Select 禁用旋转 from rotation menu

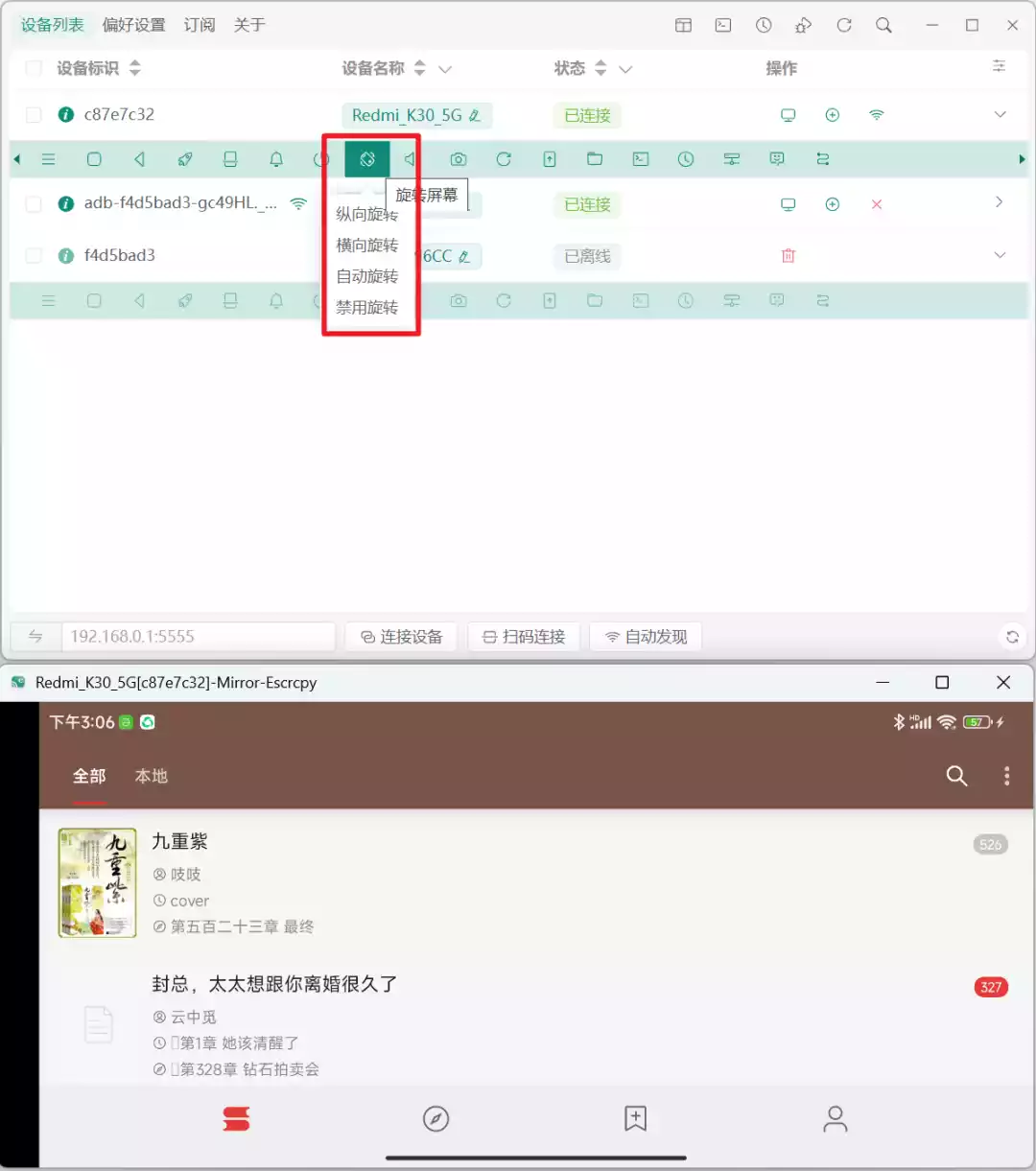[366, 308]
